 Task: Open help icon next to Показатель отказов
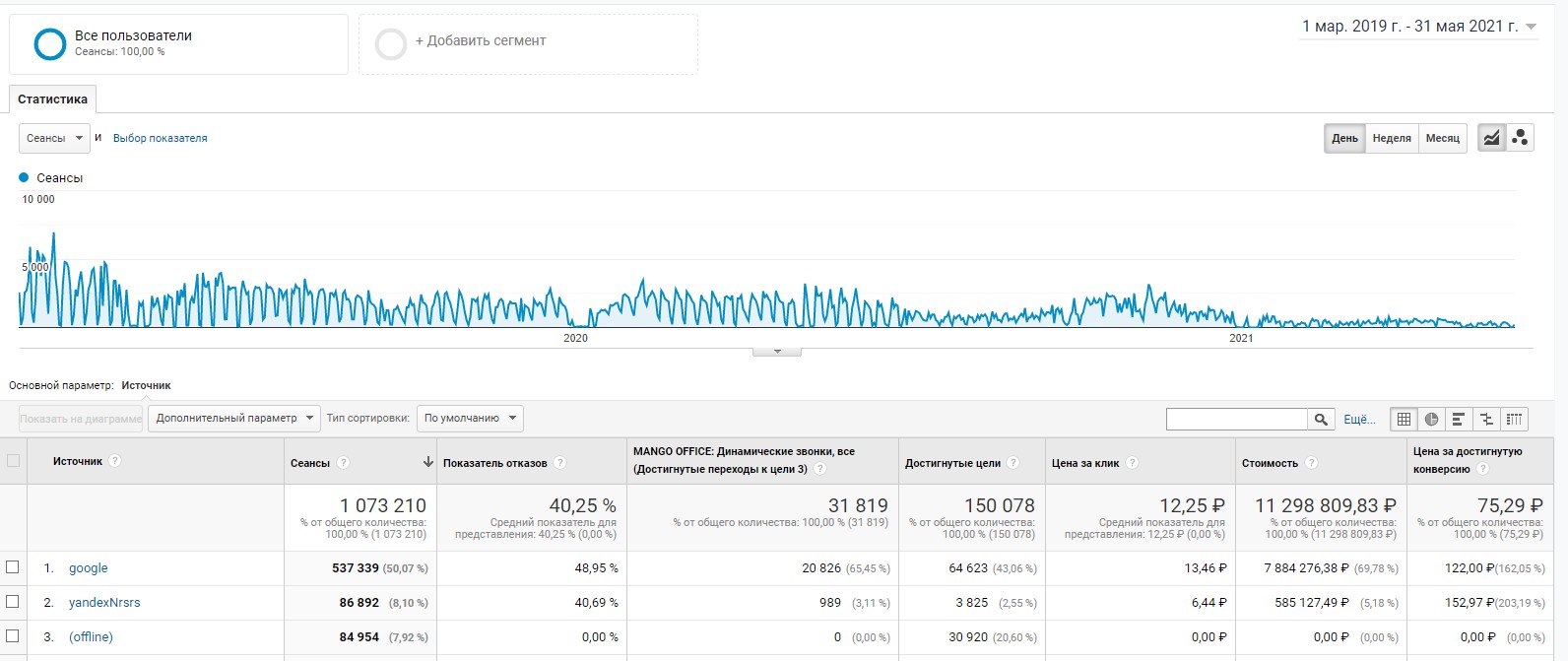pyautogui.click(x=559, y=463)
